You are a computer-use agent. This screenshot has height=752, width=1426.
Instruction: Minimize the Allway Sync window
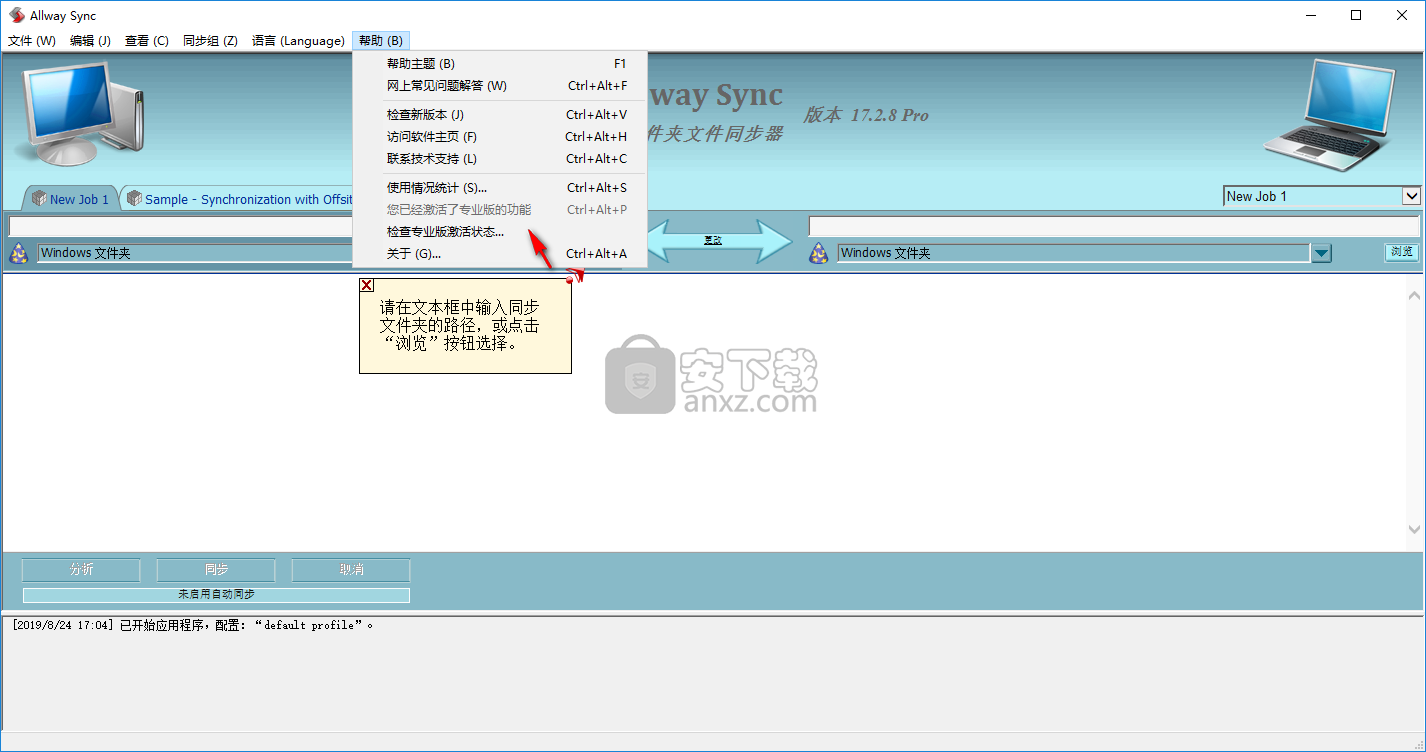point(1311,15)
